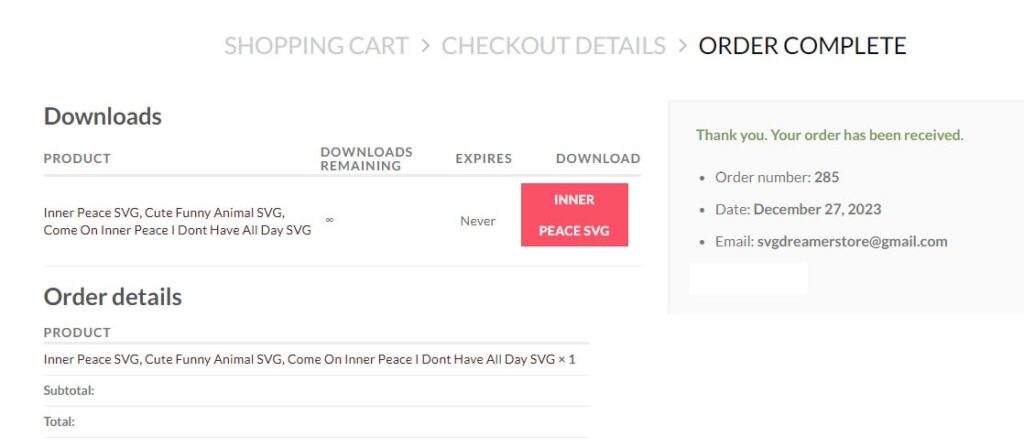Click the chevron before ORDER COMPLETE
The height and width of the screenshot is (448, 1024).
coord(682,46)
